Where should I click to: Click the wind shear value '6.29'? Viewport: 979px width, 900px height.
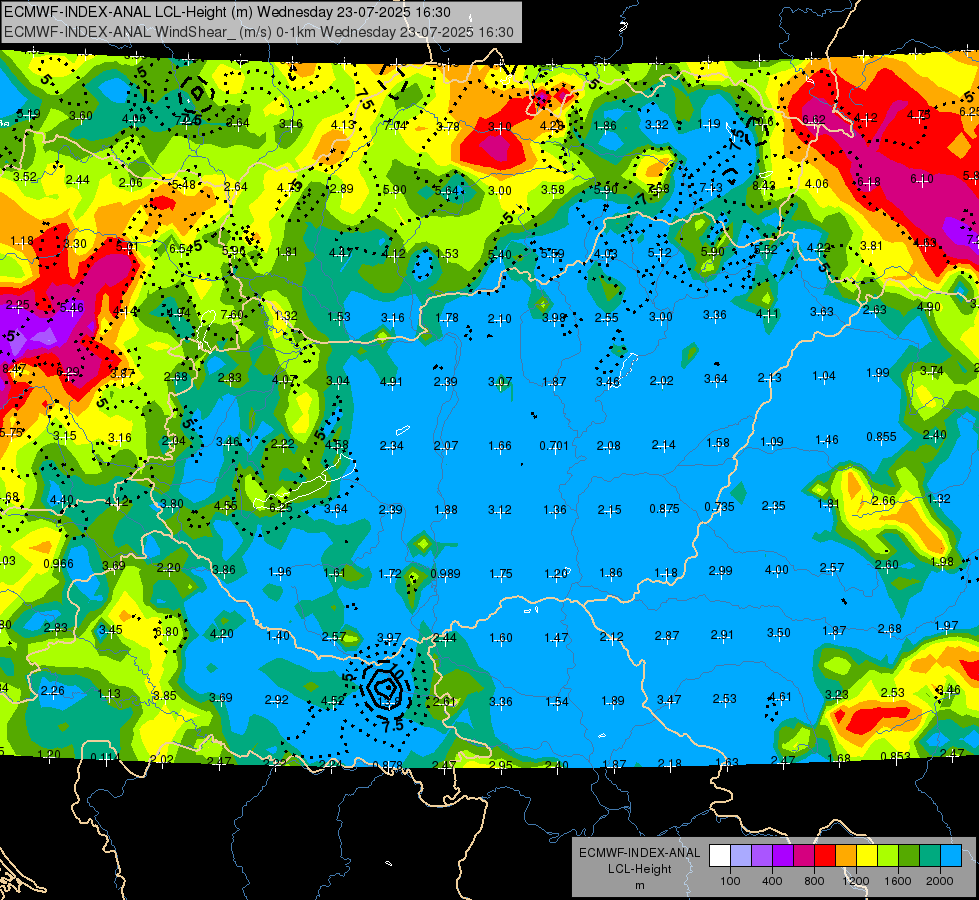pyautogui.click(x=67, y=372)
